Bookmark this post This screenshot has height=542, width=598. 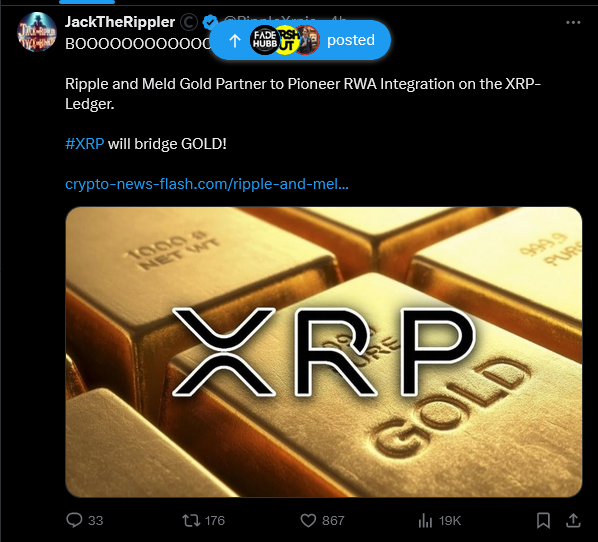click(543, 520)
